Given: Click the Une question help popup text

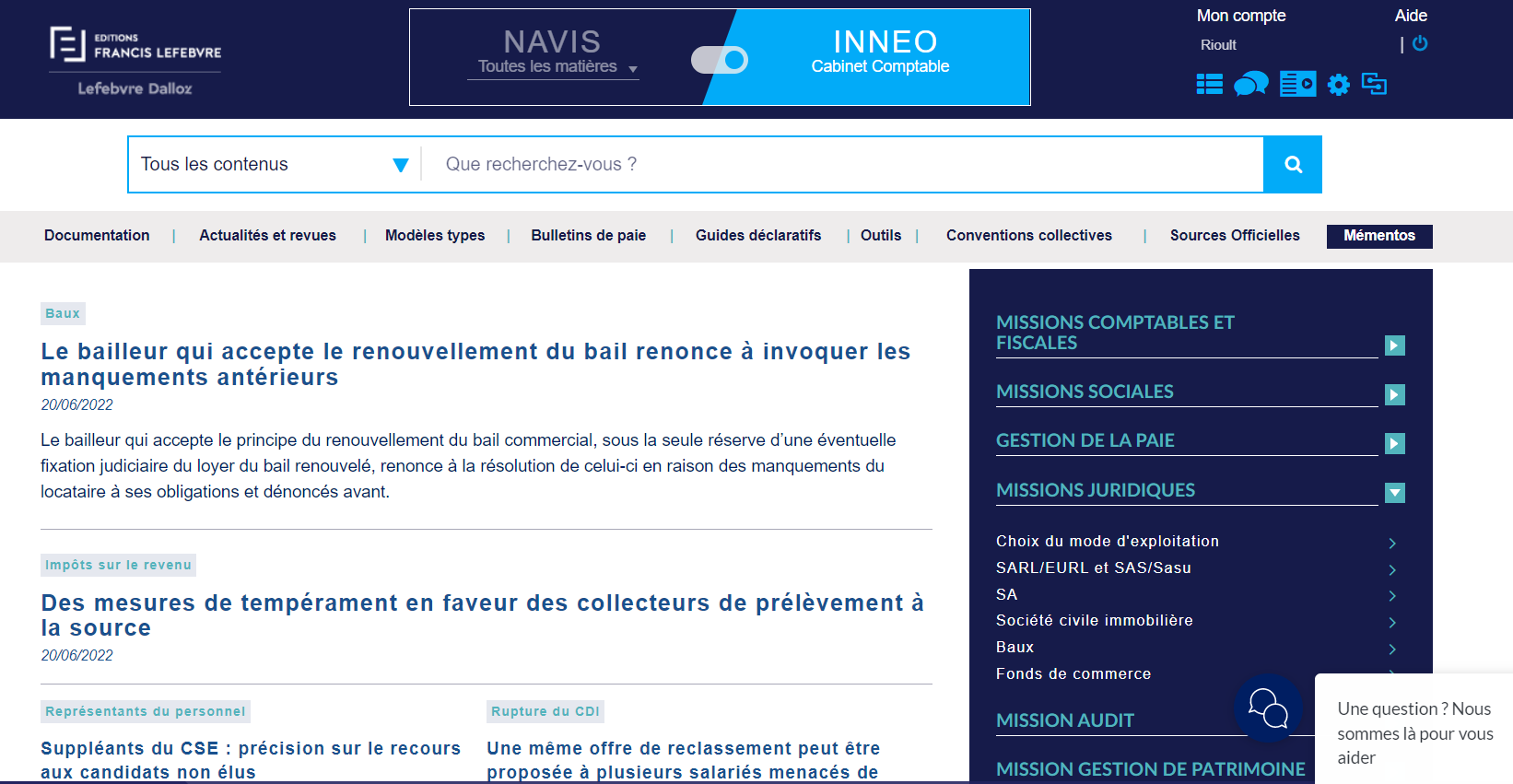Looking at the screenshot, I should click(1414, 733).
